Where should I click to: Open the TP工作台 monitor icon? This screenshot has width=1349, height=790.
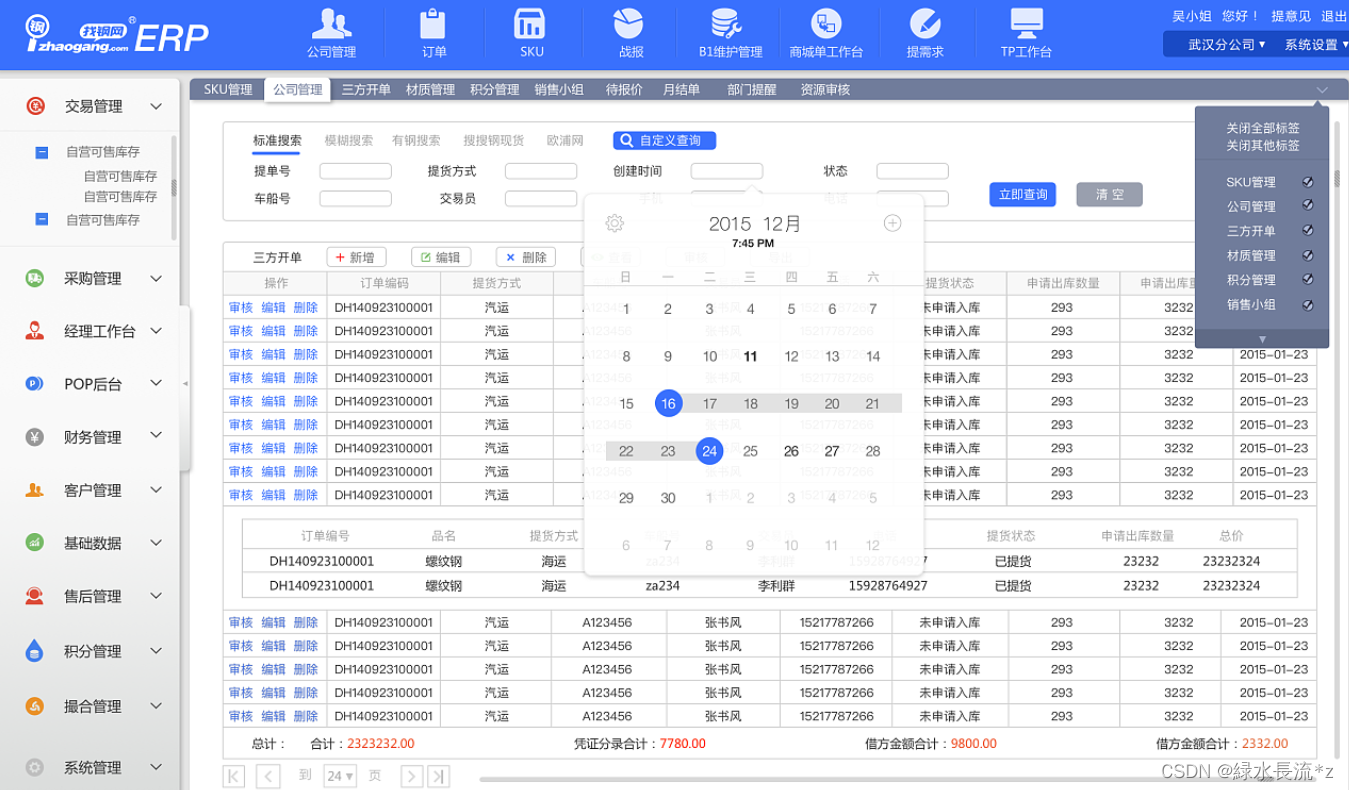pyautogui.click(x=1027, y=22)
